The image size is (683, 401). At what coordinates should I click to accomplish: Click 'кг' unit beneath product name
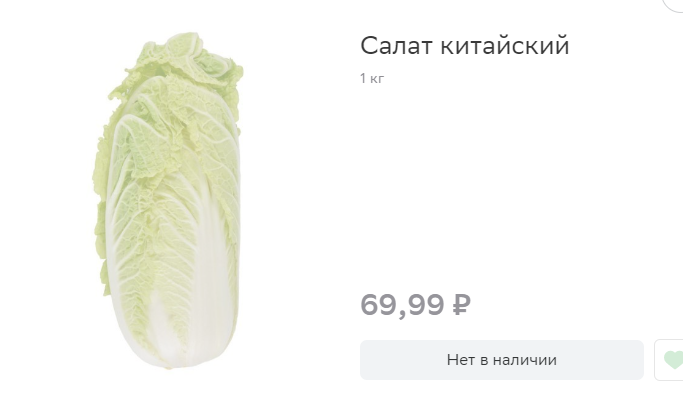(377, 79)
